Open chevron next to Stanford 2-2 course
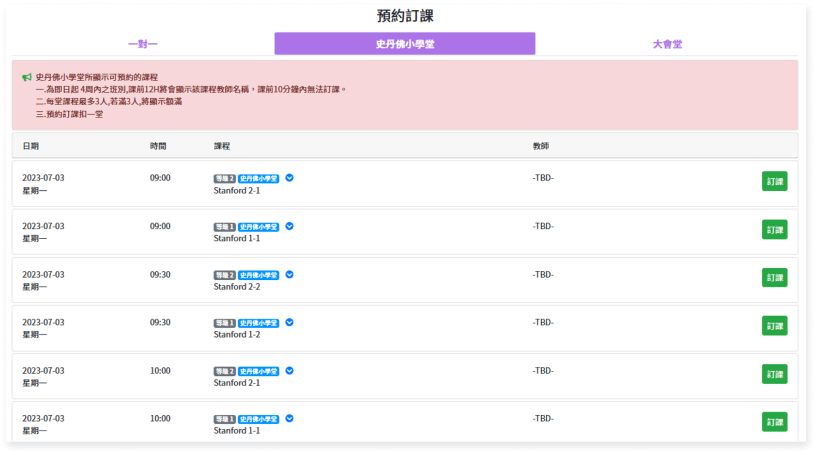 point(289,274)
